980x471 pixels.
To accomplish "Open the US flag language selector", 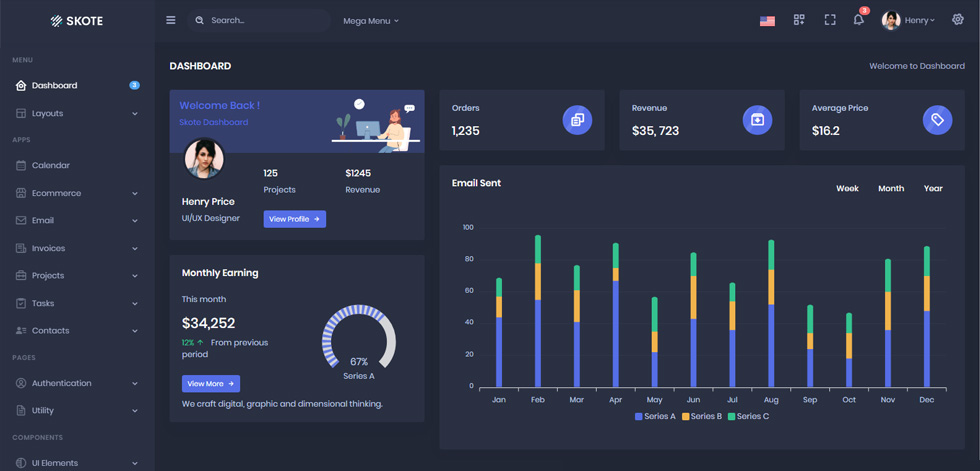I will pyautogui.click(x=767, y=21).
